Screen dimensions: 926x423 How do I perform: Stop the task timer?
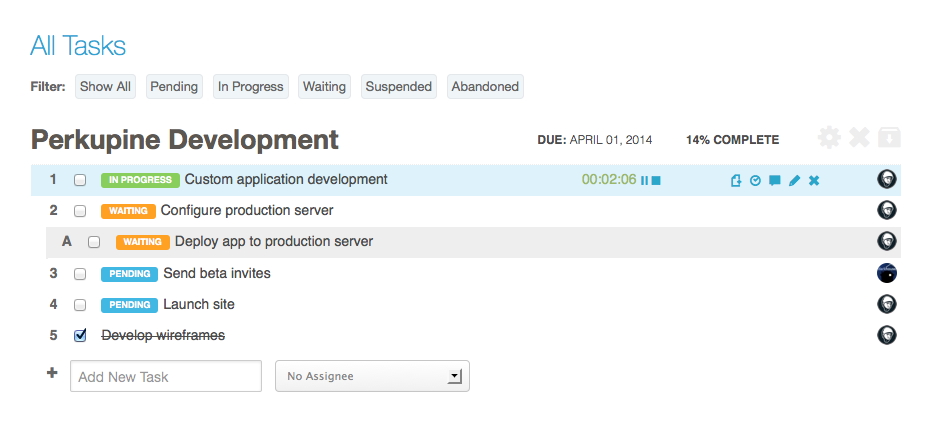[x=656, y=180]
